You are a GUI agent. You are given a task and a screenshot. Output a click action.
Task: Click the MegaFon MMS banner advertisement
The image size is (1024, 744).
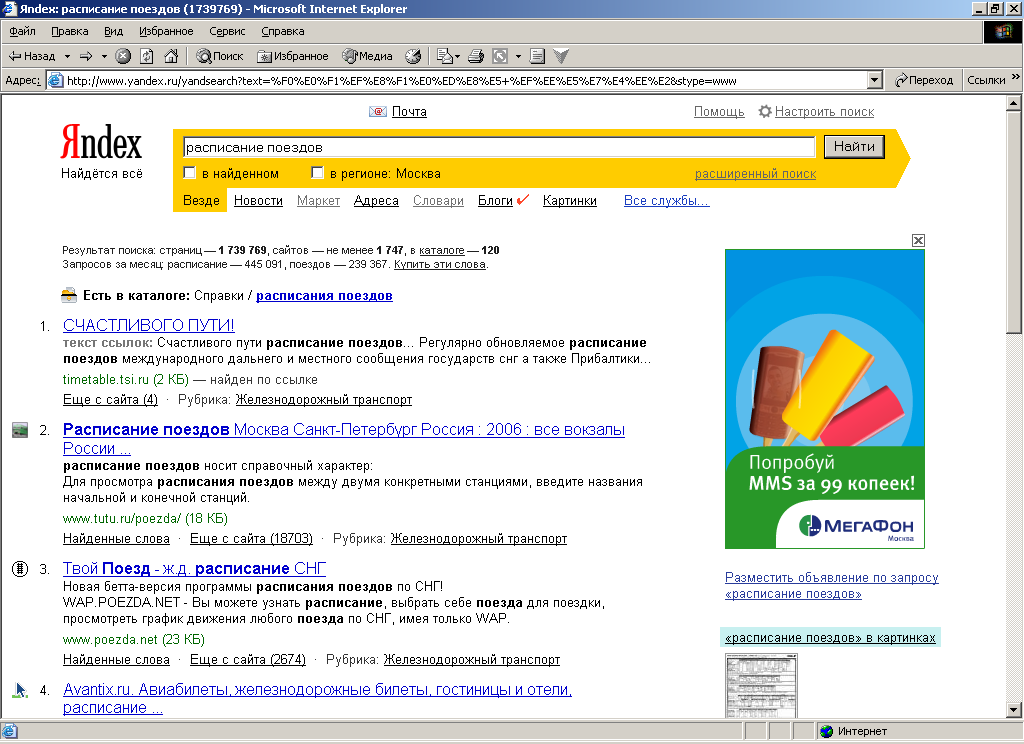(825, 398)
